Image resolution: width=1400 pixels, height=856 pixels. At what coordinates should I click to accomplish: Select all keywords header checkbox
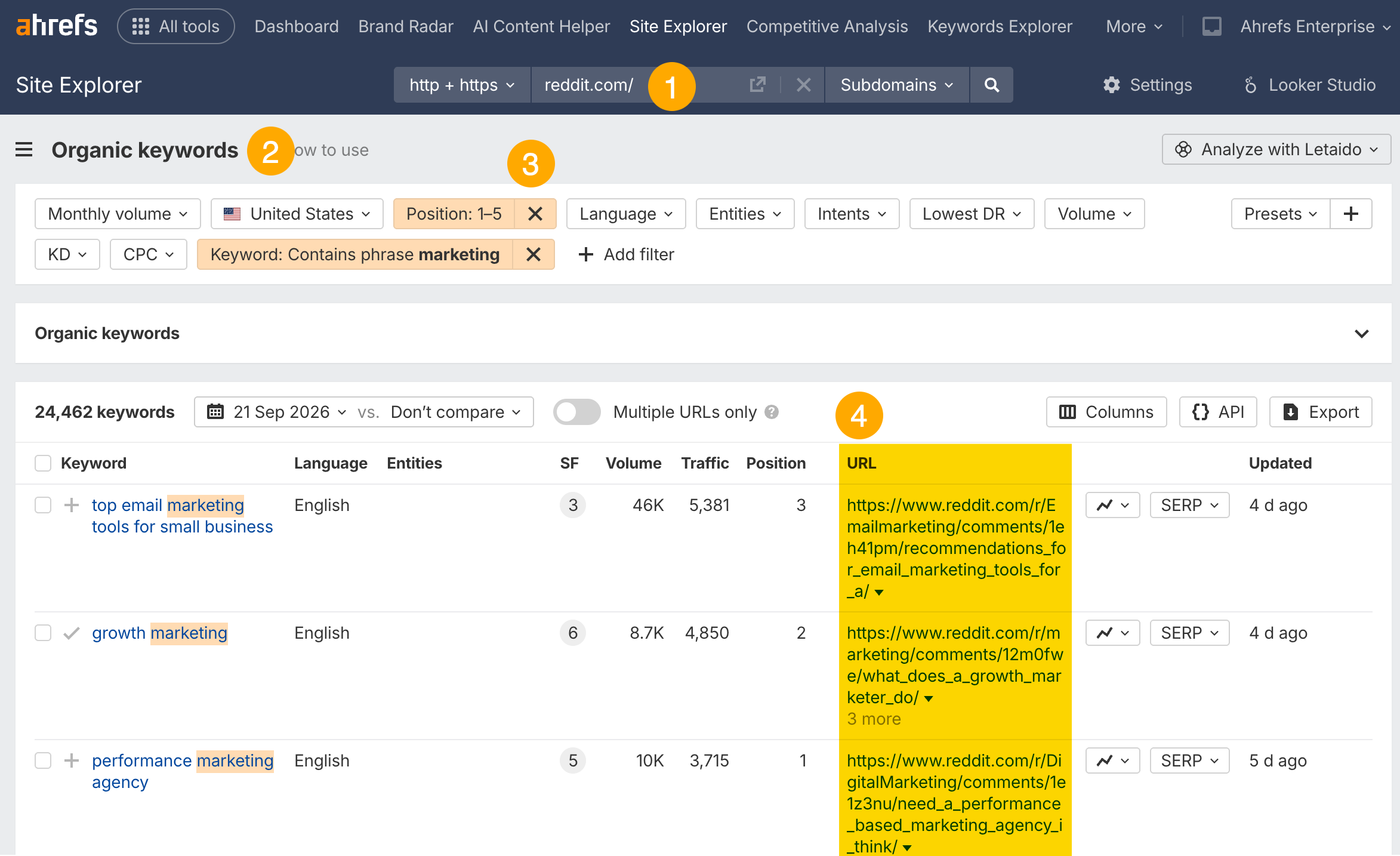click(x=43, y=463)
